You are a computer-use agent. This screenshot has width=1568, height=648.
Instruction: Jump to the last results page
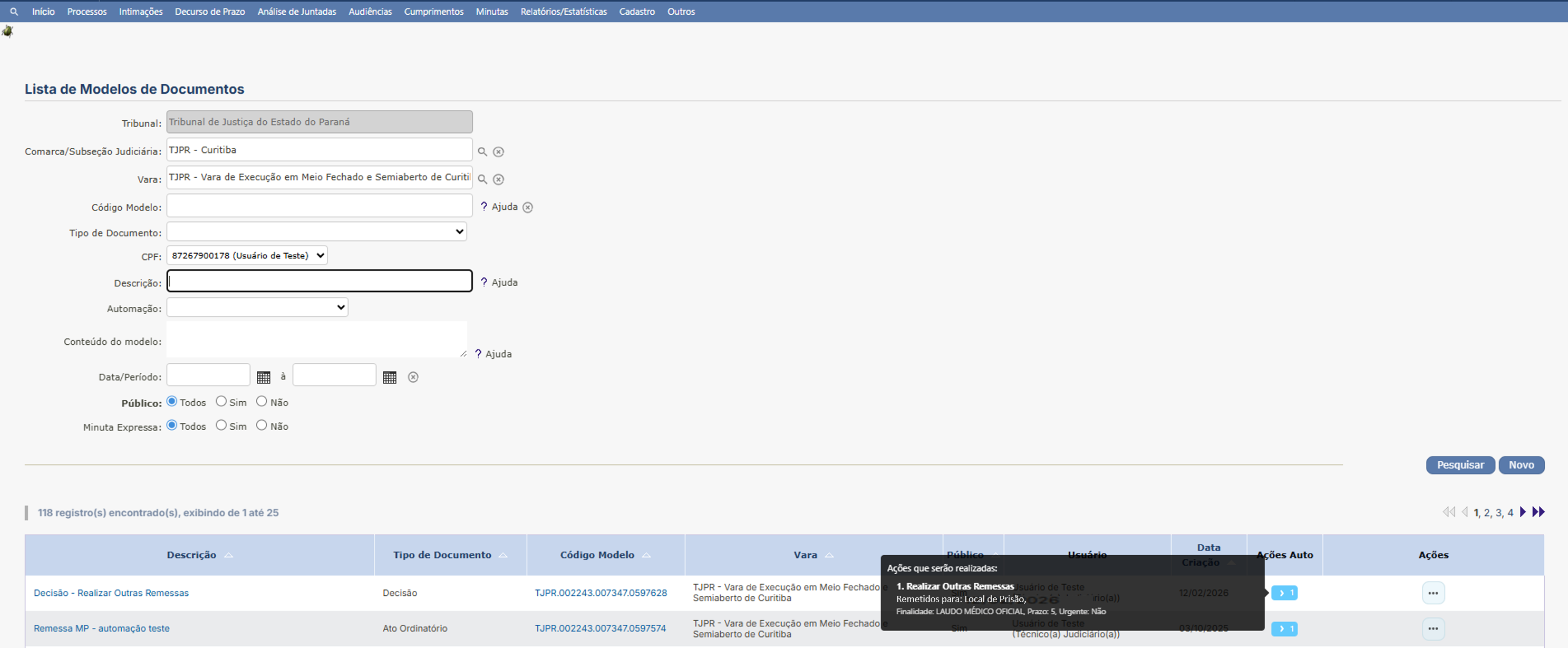[x=1538, y=512]
